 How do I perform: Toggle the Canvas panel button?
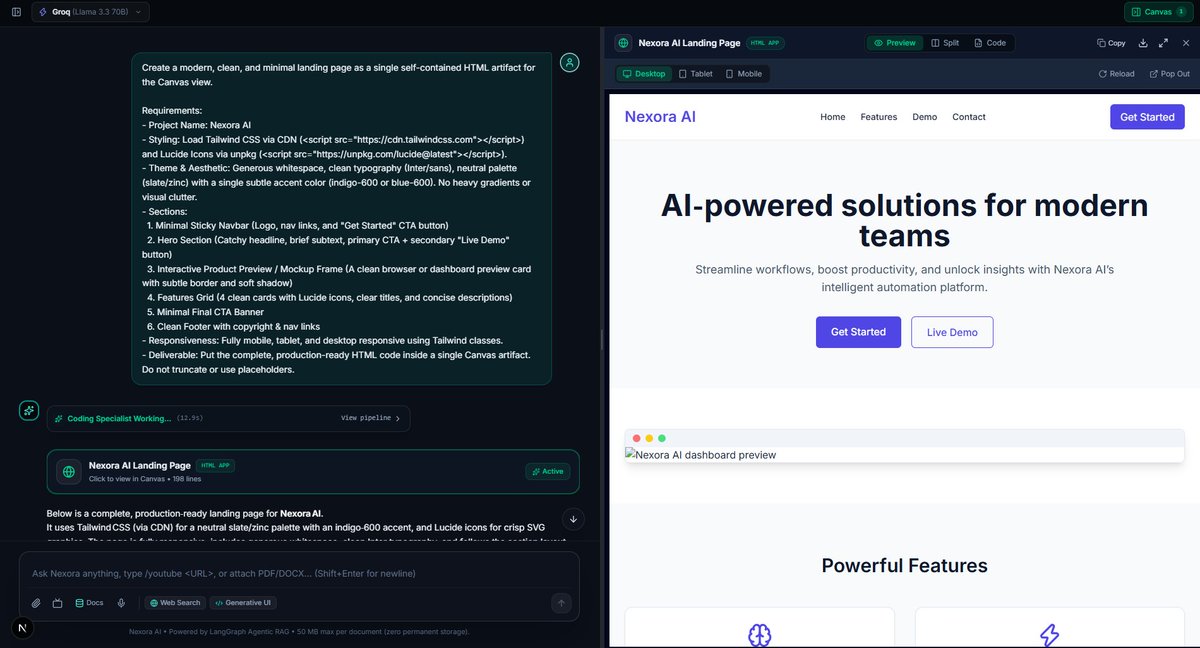pyautogui.click(x=1158, y=12)
